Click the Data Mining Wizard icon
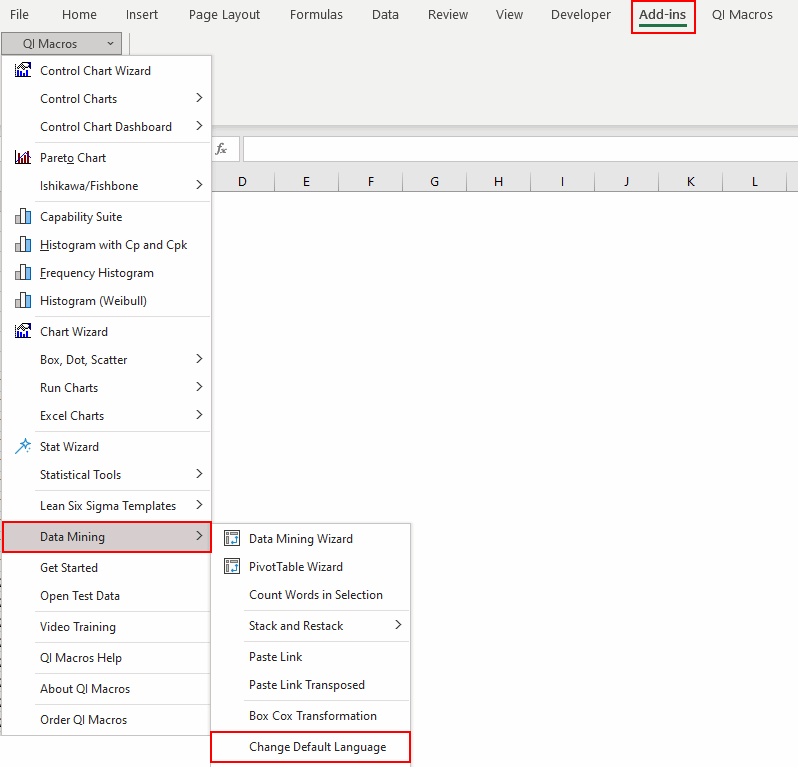This screenshot has height=767, width=798. pos(232,538)
